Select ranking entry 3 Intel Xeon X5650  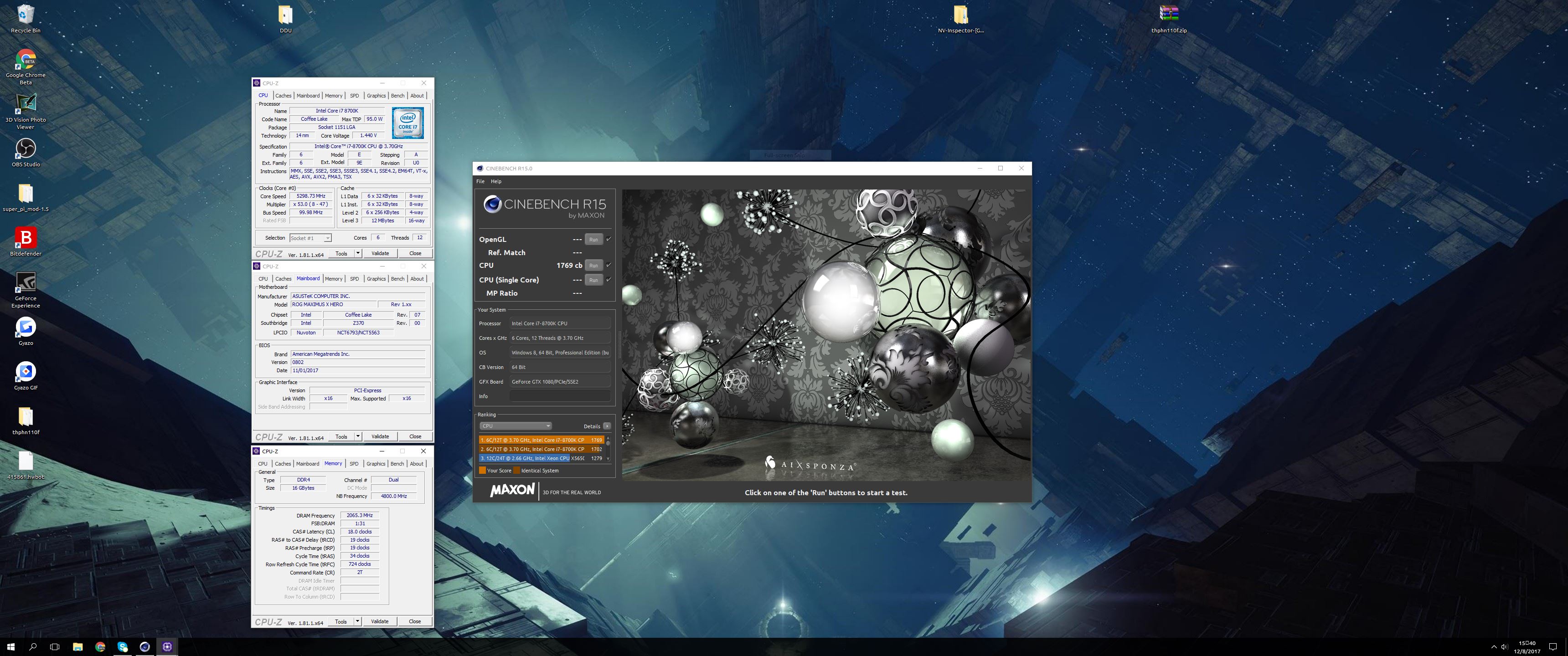tap(541, 458)
